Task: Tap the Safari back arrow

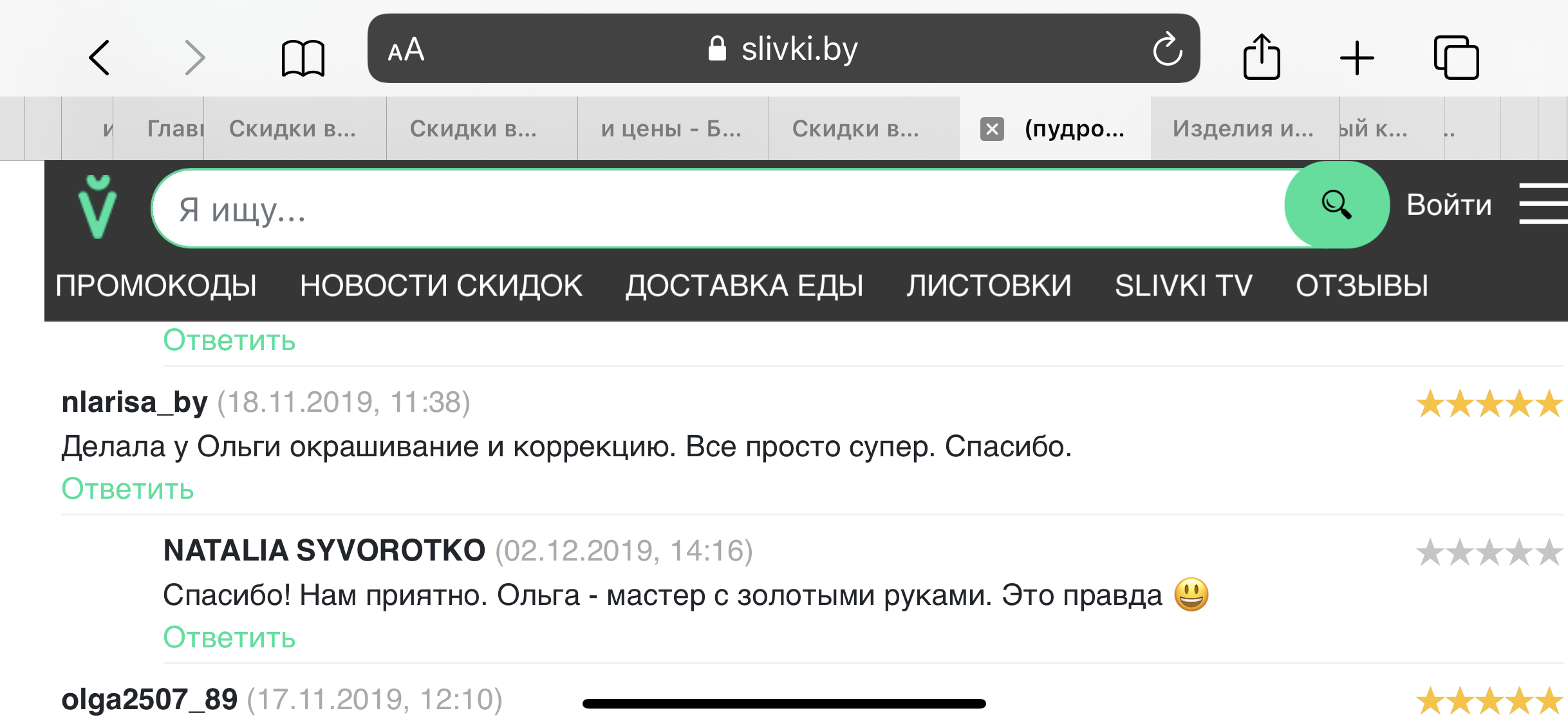Action: click(100, 58)
